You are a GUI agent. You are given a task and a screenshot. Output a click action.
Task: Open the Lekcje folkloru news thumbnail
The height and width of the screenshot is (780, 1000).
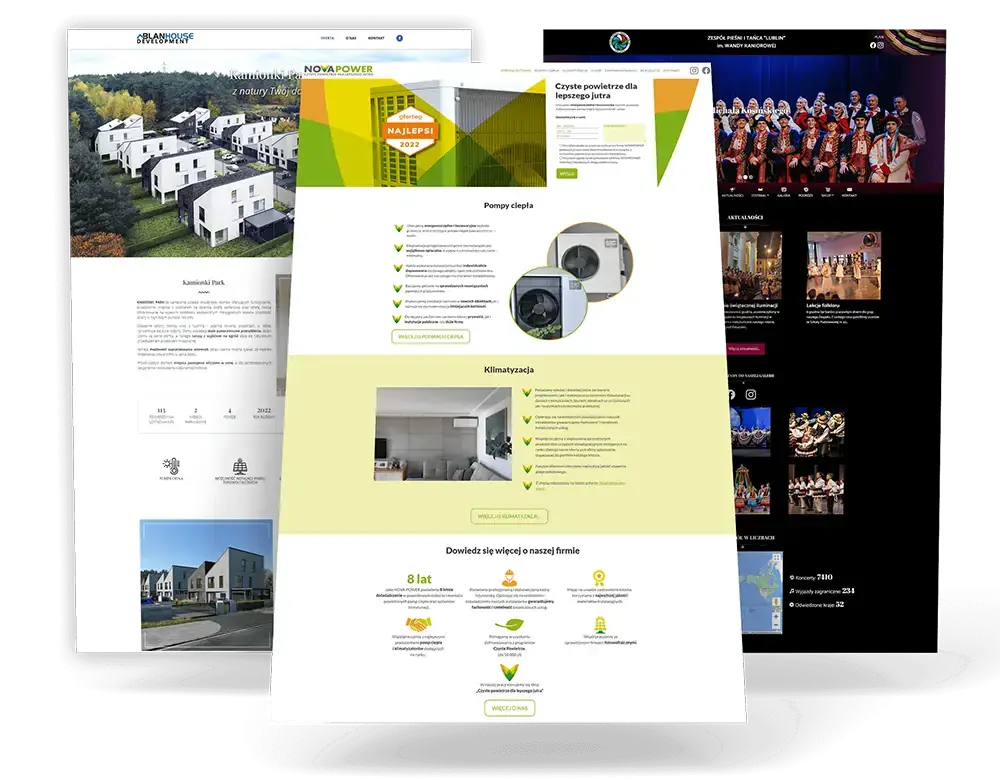pos(843,266)
